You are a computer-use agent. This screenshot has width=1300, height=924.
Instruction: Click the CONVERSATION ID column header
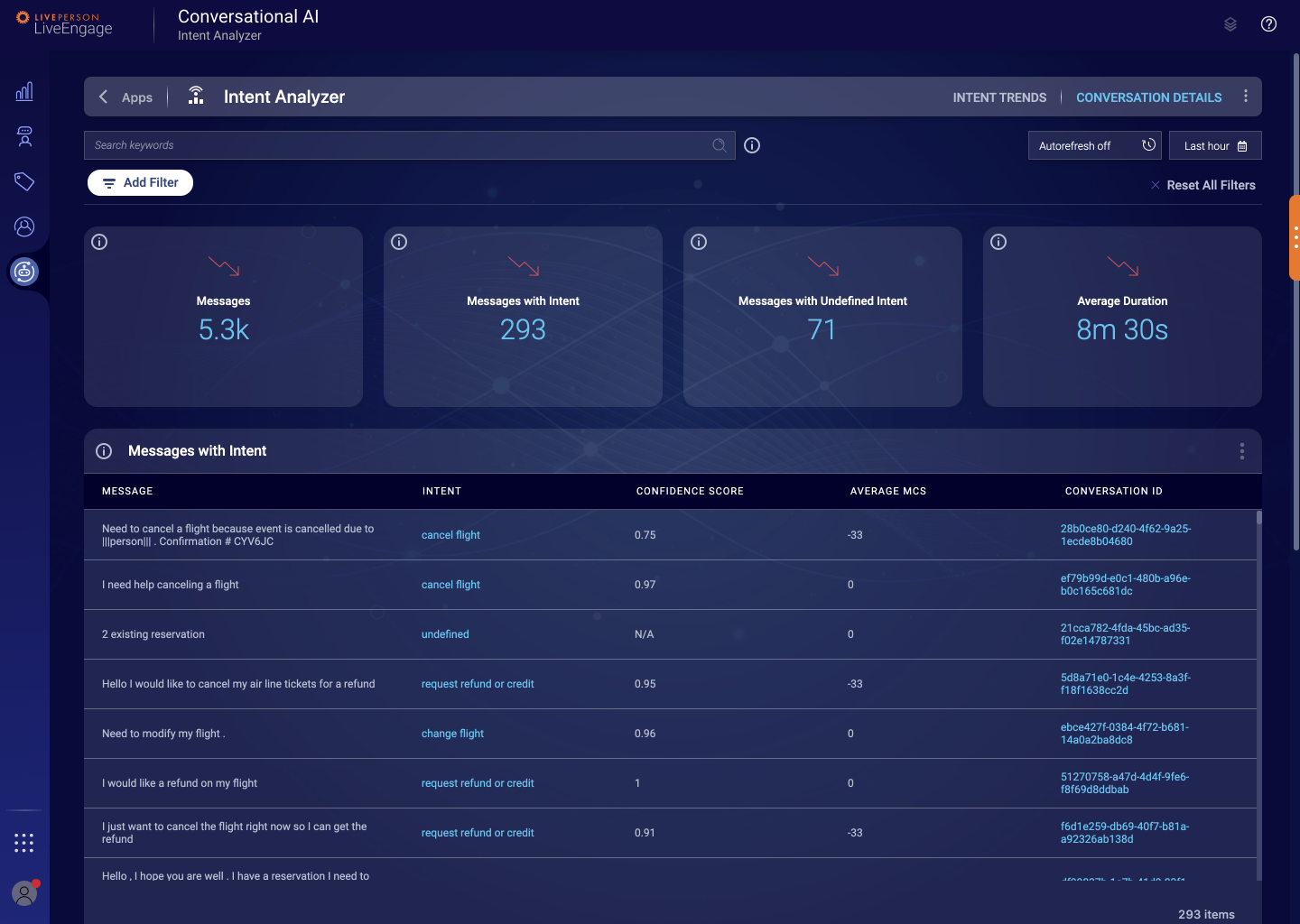1113,491
